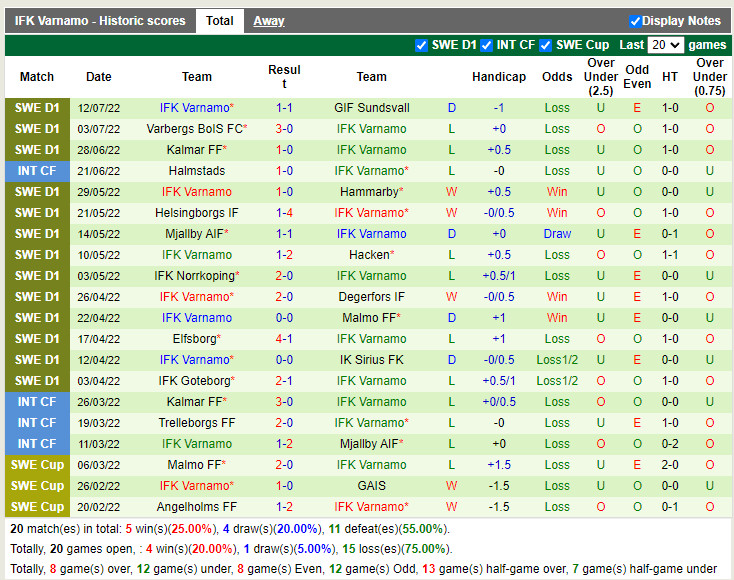Open Angelholms FF team link
This screenshot has height=580, width=734.
tap(197, 507)
